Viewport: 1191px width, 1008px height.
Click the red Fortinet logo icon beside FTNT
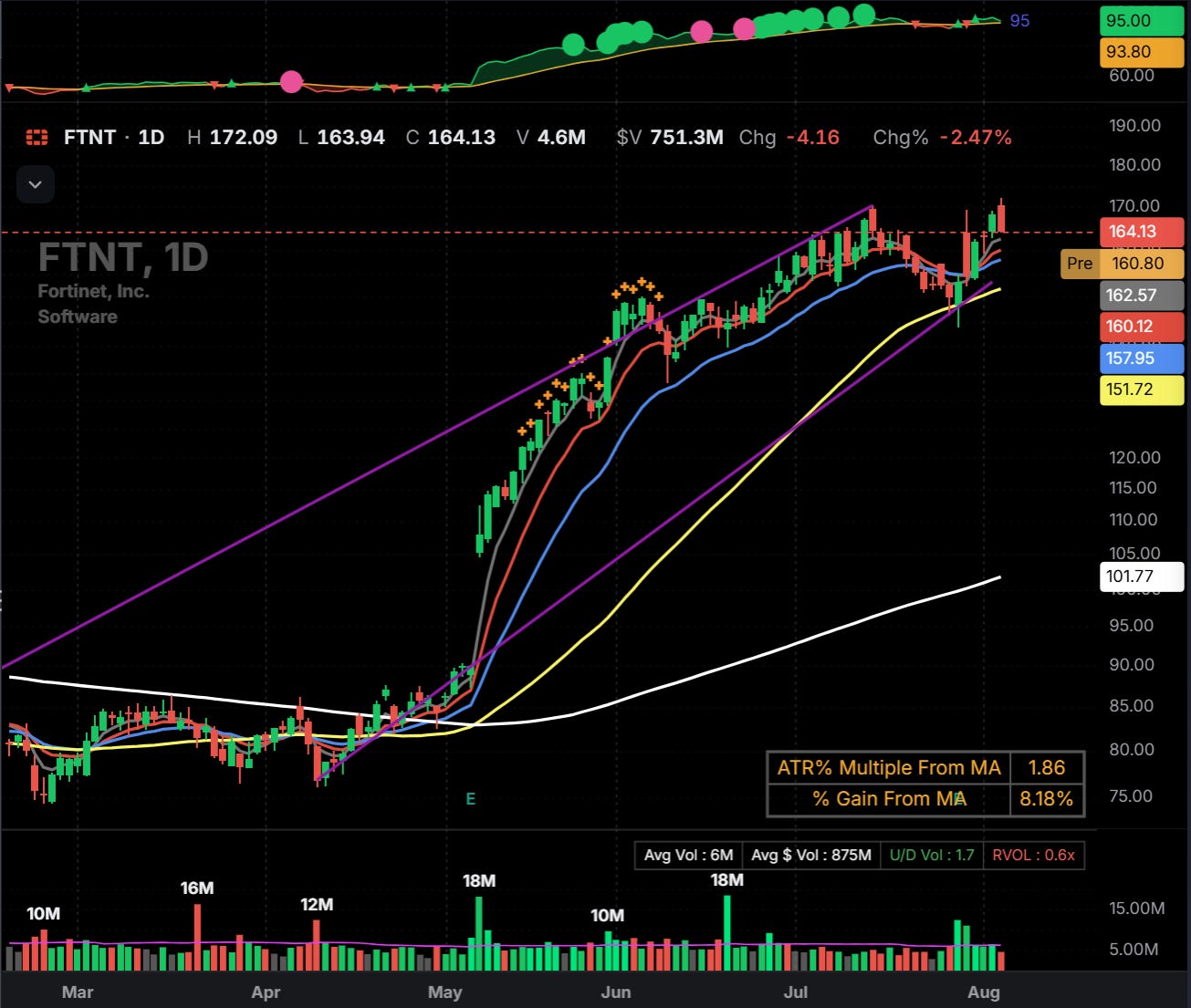pyautogui.click(x=37, y=138)
